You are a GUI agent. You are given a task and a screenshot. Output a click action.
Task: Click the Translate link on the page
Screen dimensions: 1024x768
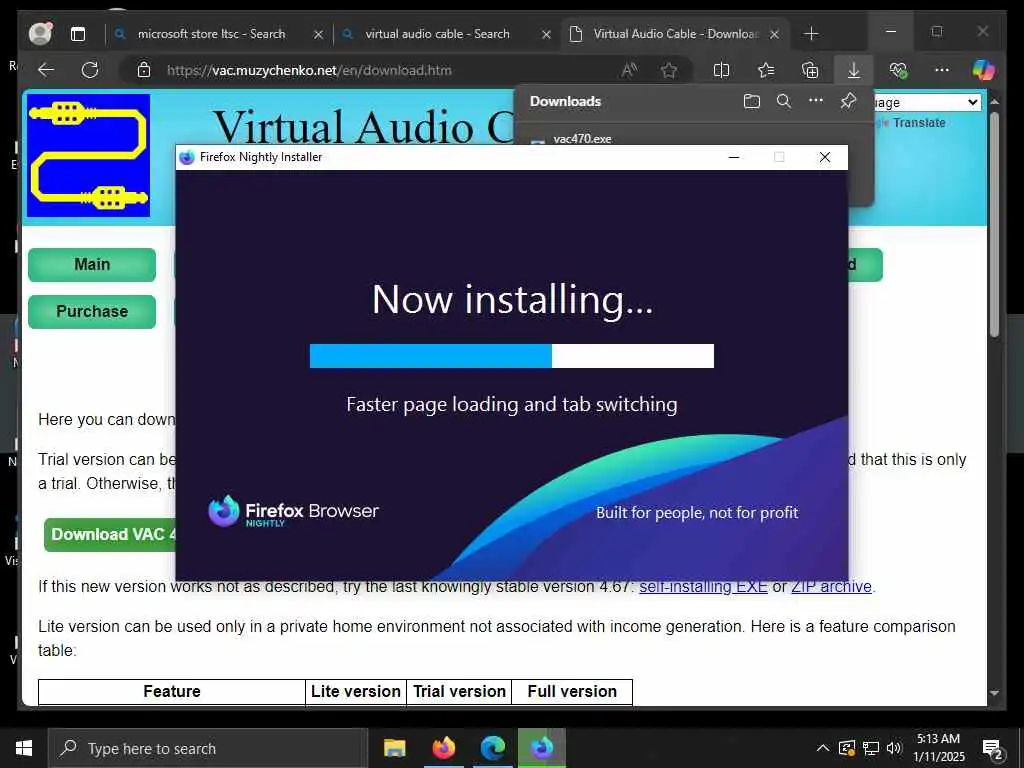pos(919,123)
